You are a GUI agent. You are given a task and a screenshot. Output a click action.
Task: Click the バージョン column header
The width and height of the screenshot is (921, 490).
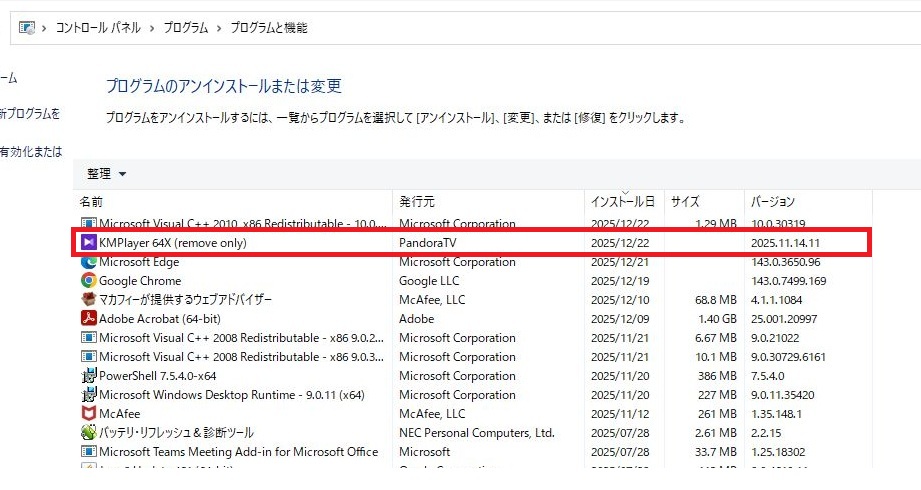773,202
